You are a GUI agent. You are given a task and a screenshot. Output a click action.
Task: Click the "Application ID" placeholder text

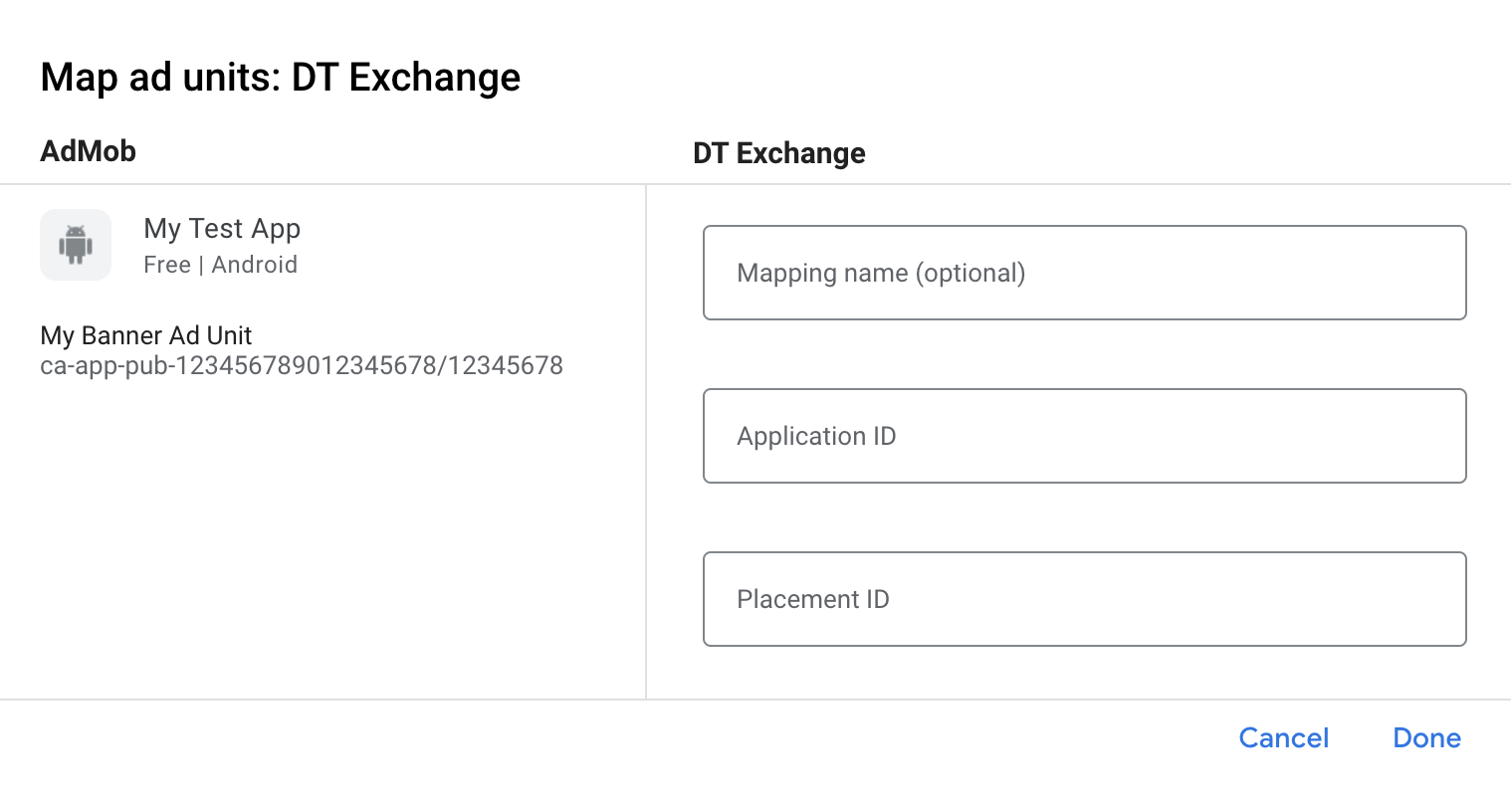pos(816,436)
